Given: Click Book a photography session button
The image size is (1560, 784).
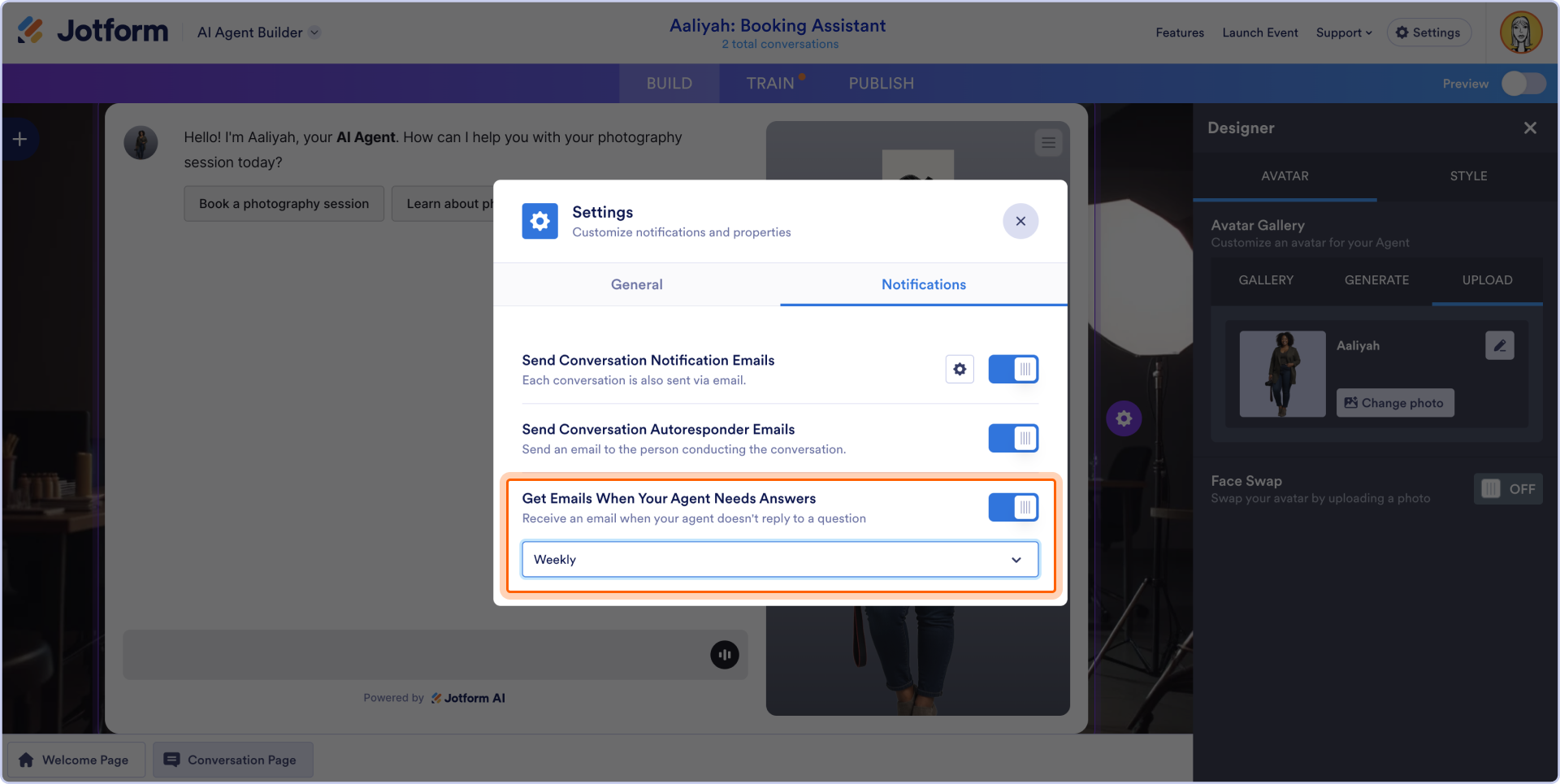Looking at the screenshot, I should click(284, 204).
